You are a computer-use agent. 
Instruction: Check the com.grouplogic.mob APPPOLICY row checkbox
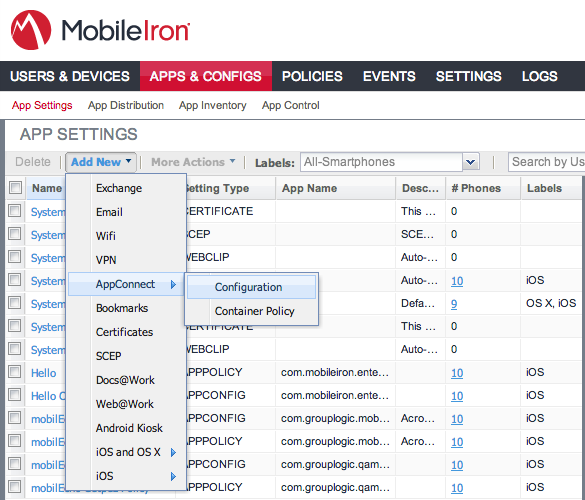(x=15, y=441)
